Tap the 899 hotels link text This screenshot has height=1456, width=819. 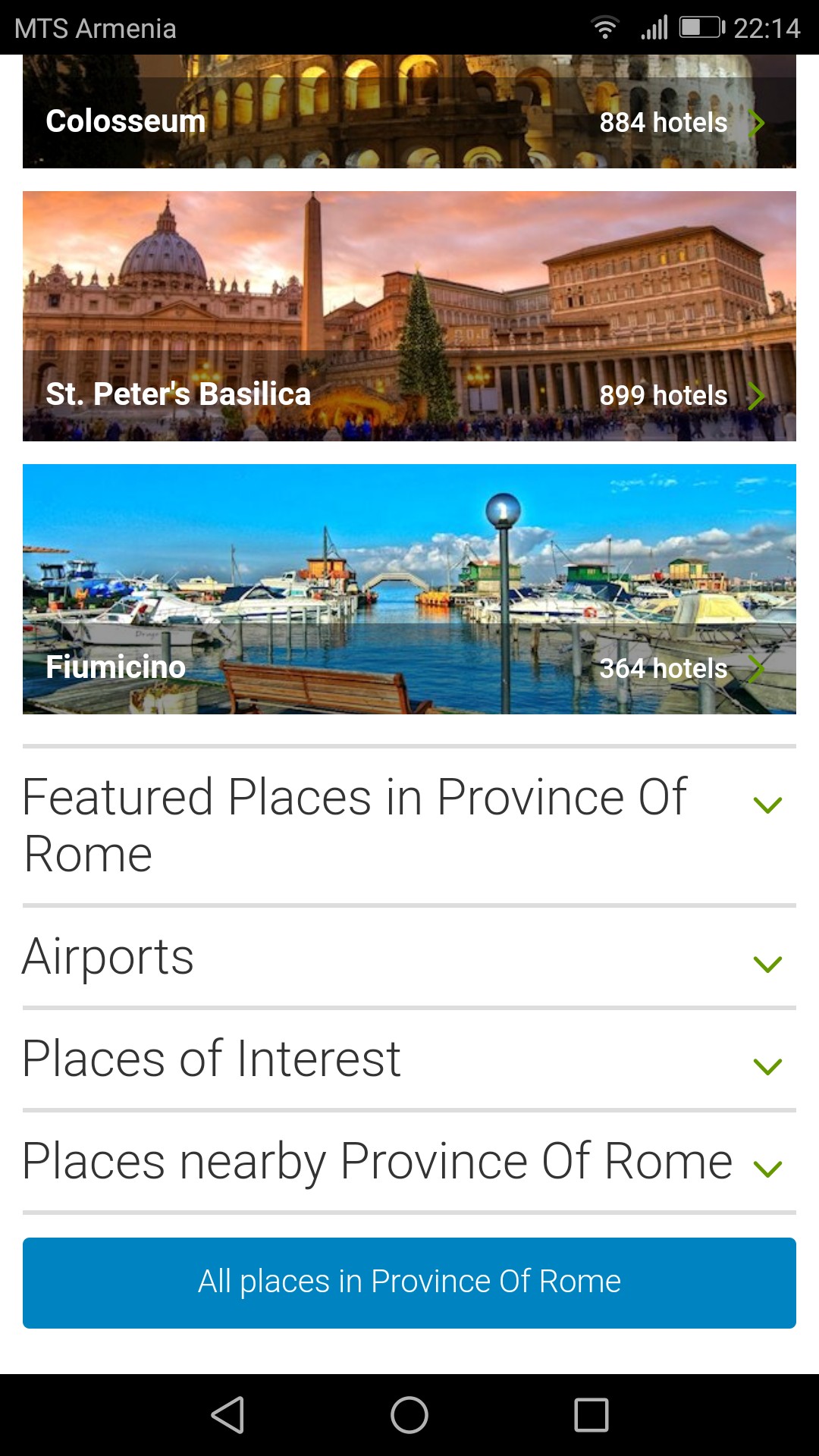point(663,396)
